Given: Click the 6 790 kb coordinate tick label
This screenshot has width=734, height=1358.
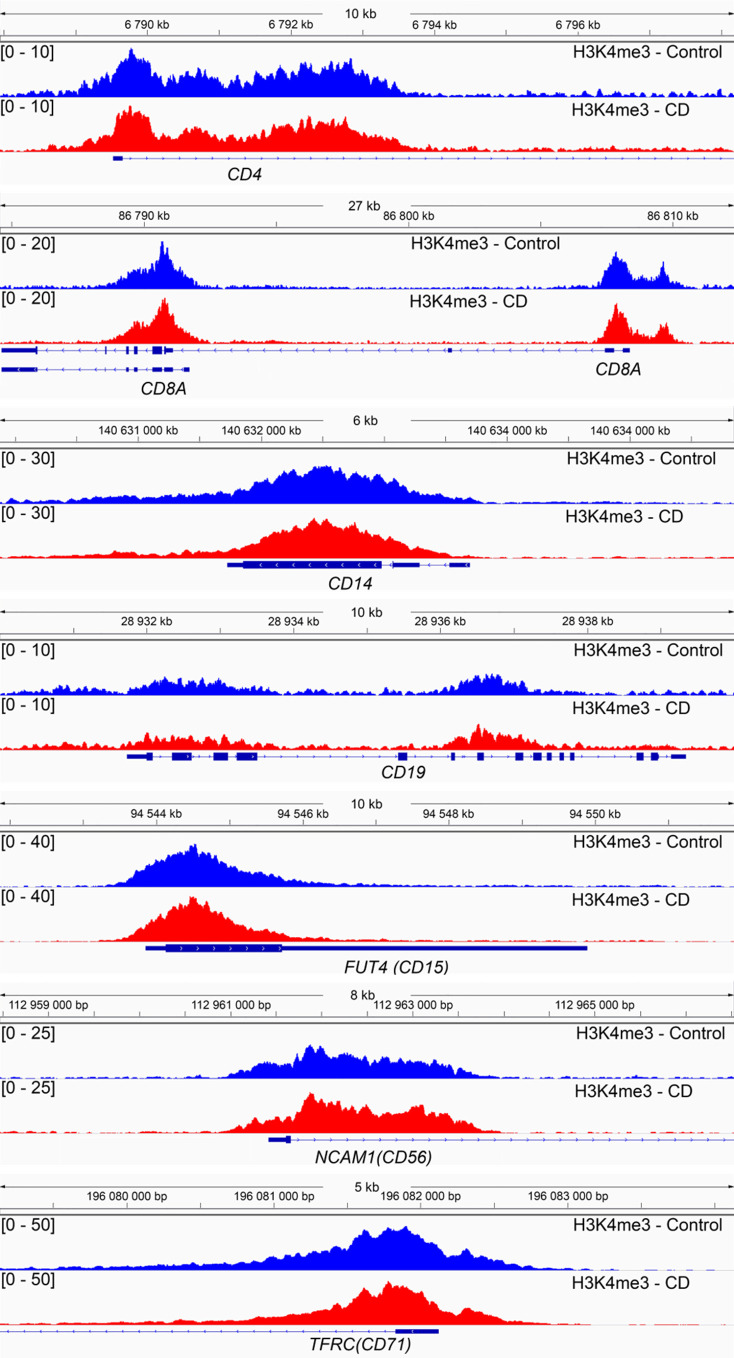Looking at the screenshot, I should coord(148,24).
